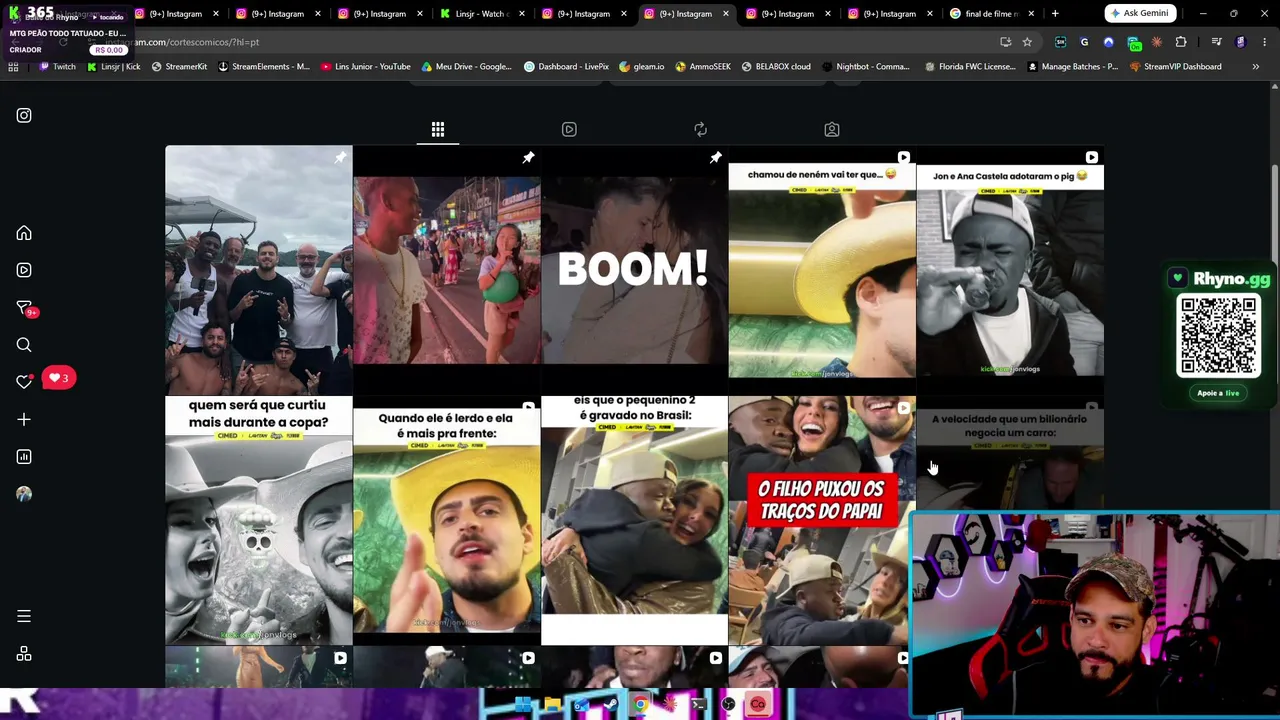Open the 'Jon e Ana Castela' reel
This screenshot has height=720, width=1280.
click(1010, 270)
